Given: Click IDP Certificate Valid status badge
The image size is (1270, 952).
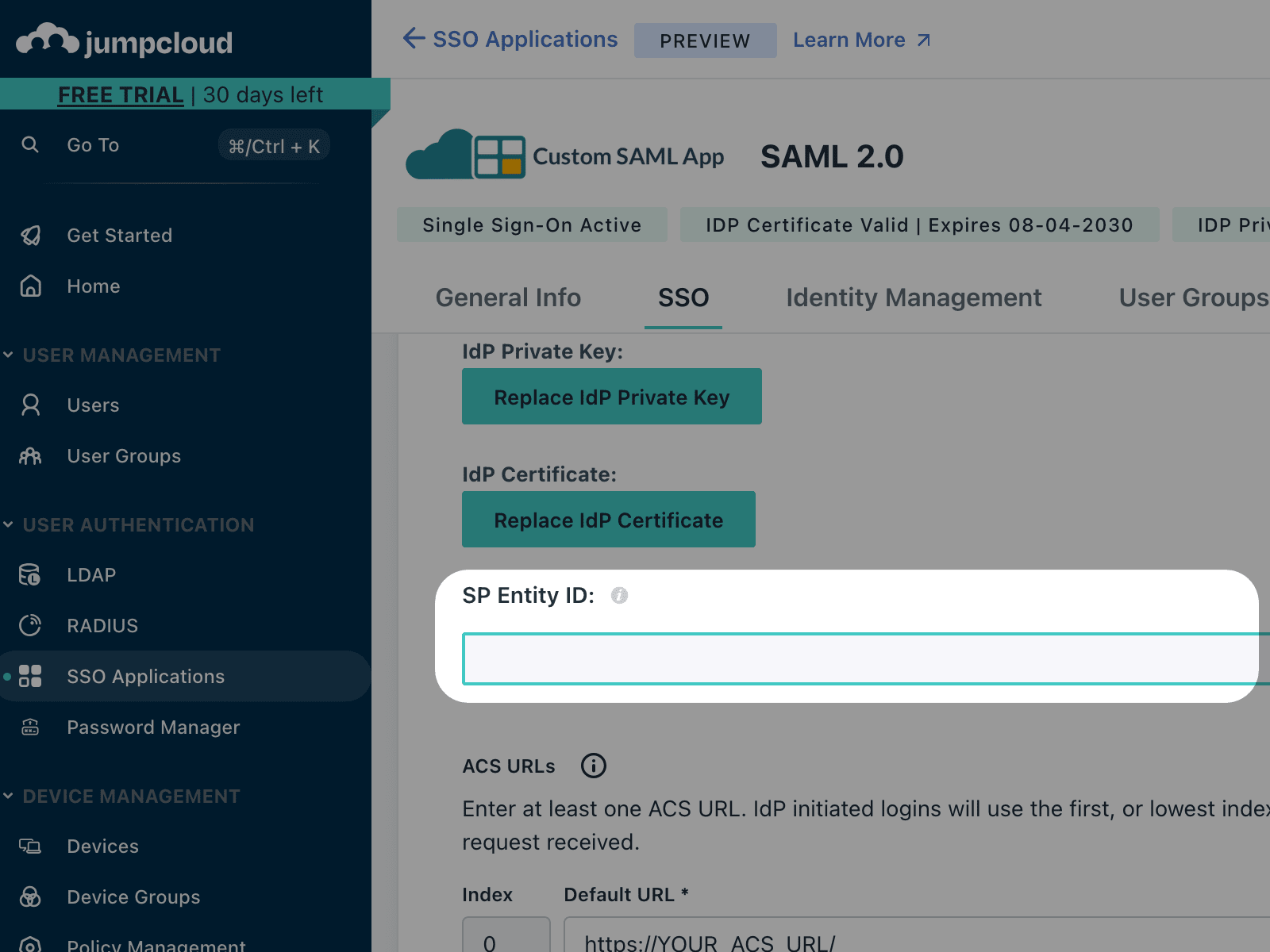Looking at the screenshot, I should pyautogui.click(x=920, y=225).
